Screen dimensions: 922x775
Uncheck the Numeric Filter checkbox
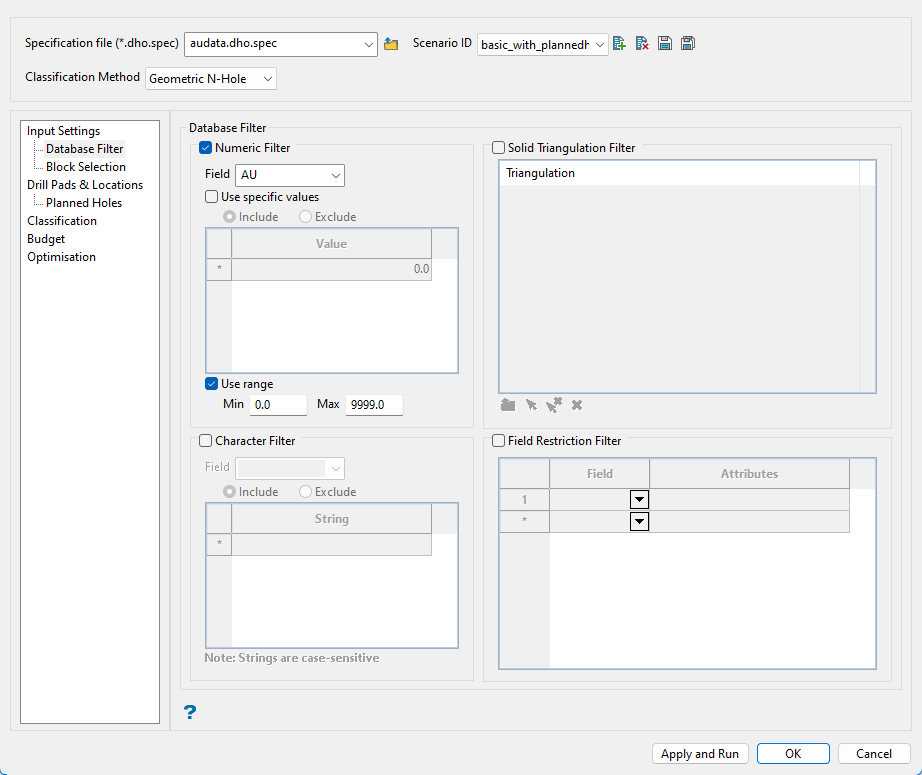click(x=206, y=148)
